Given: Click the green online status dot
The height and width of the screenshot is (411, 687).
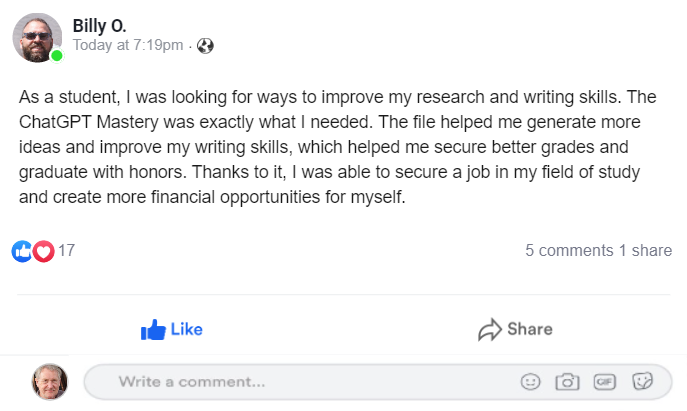Looking at the screenshot, I should (57, 56).
